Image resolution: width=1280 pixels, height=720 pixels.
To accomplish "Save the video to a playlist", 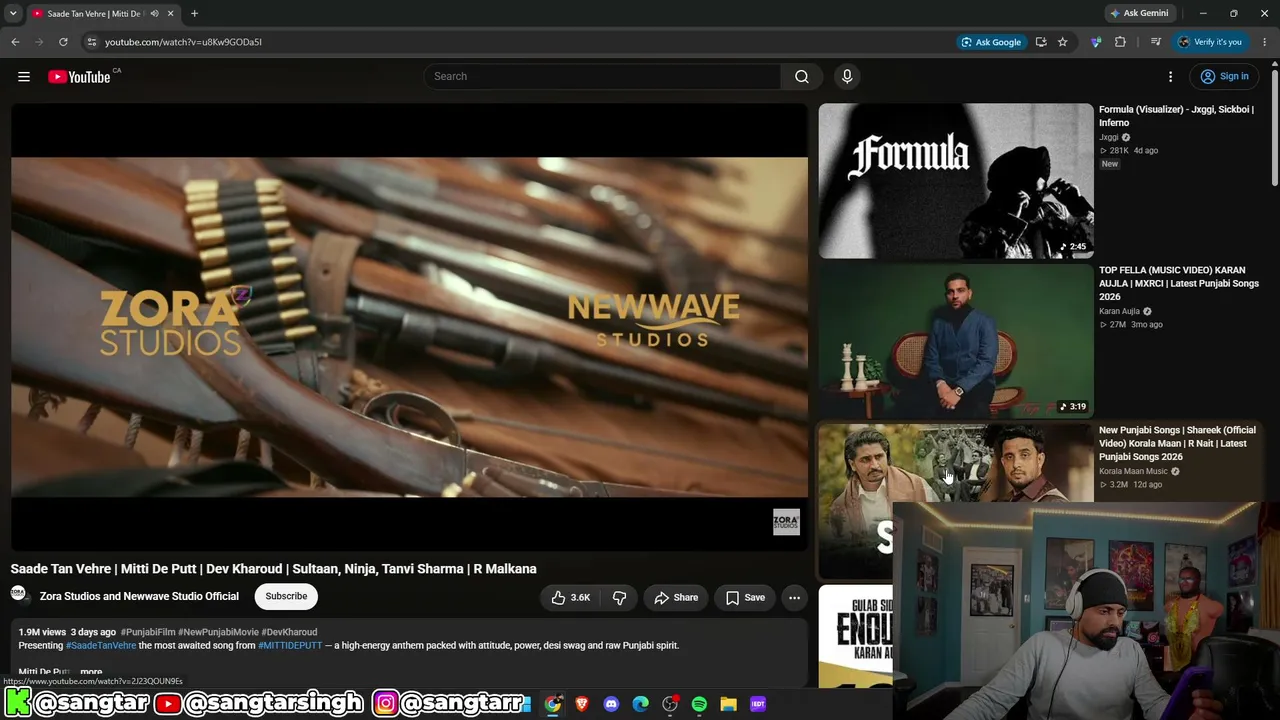I will point(745,598).
